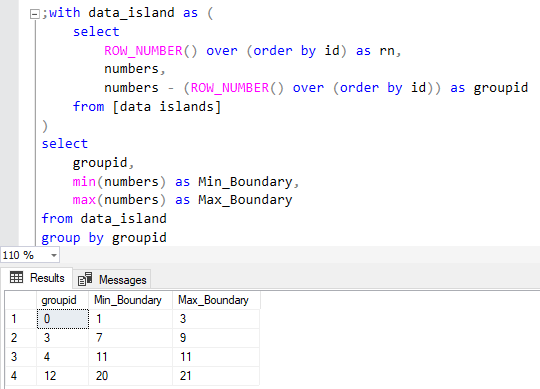The width and height of the screenshot is (540, 389).
Task: Click Max_Boundary cell with value 3
Action: [x=216, y=319]
